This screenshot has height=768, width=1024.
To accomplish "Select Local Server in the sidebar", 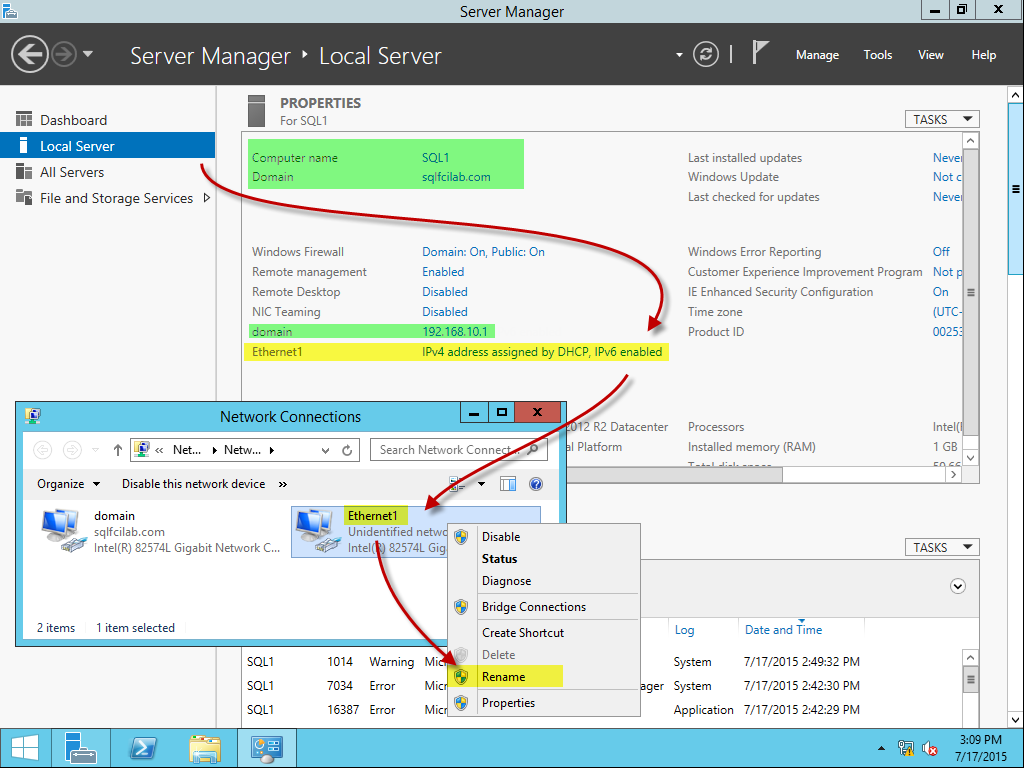I will [108, 146].
